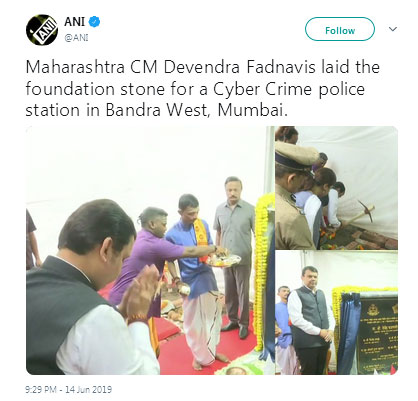Click the words Bandra West, Mumbai
The width and height of the screenshot is (418, 401).
[197, 111]
